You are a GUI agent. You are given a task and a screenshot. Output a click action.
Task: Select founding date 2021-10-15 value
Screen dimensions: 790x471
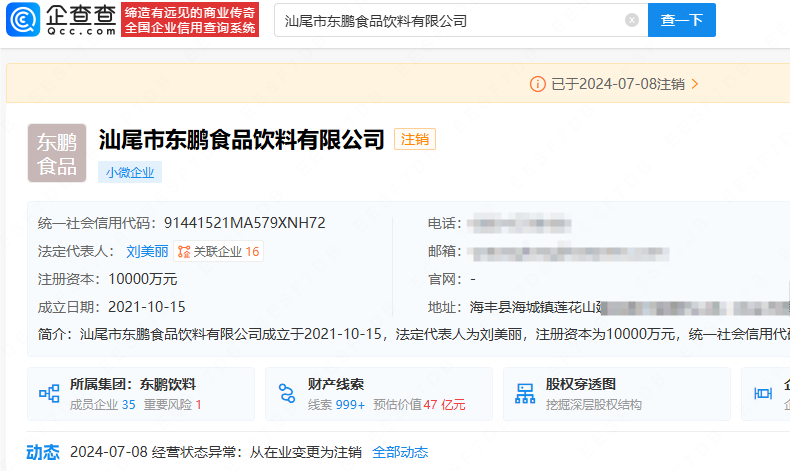pos(147,307)
